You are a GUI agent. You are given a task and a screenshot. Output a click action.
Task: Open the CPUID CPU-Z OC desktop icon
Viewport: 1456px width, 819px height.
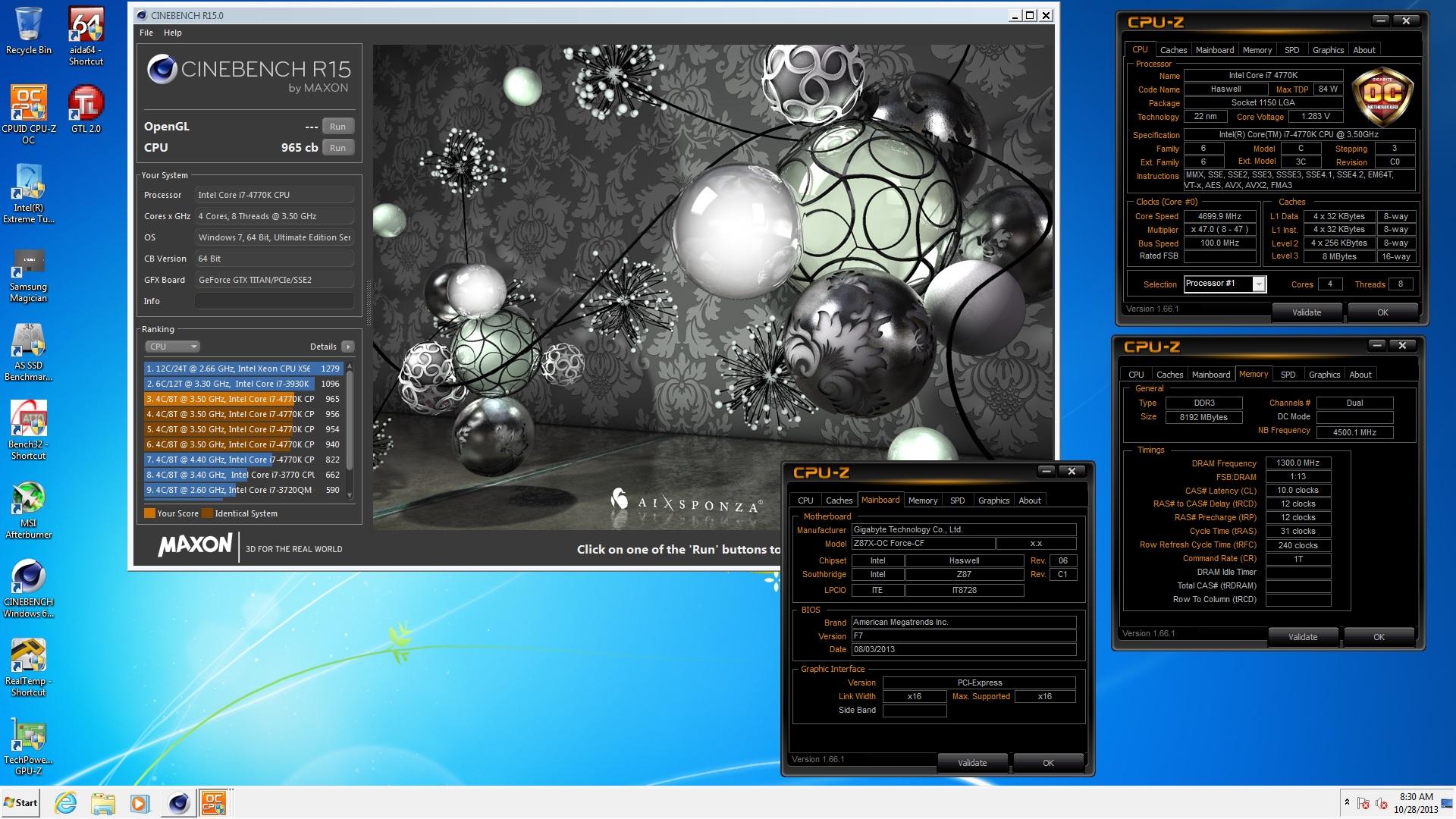(28, 114)
